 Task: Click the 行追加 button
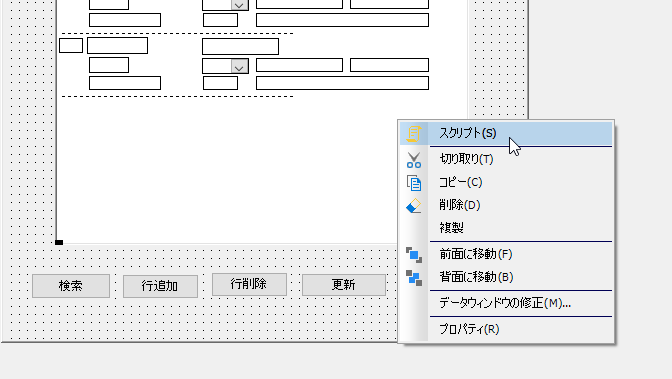[160, 286]
